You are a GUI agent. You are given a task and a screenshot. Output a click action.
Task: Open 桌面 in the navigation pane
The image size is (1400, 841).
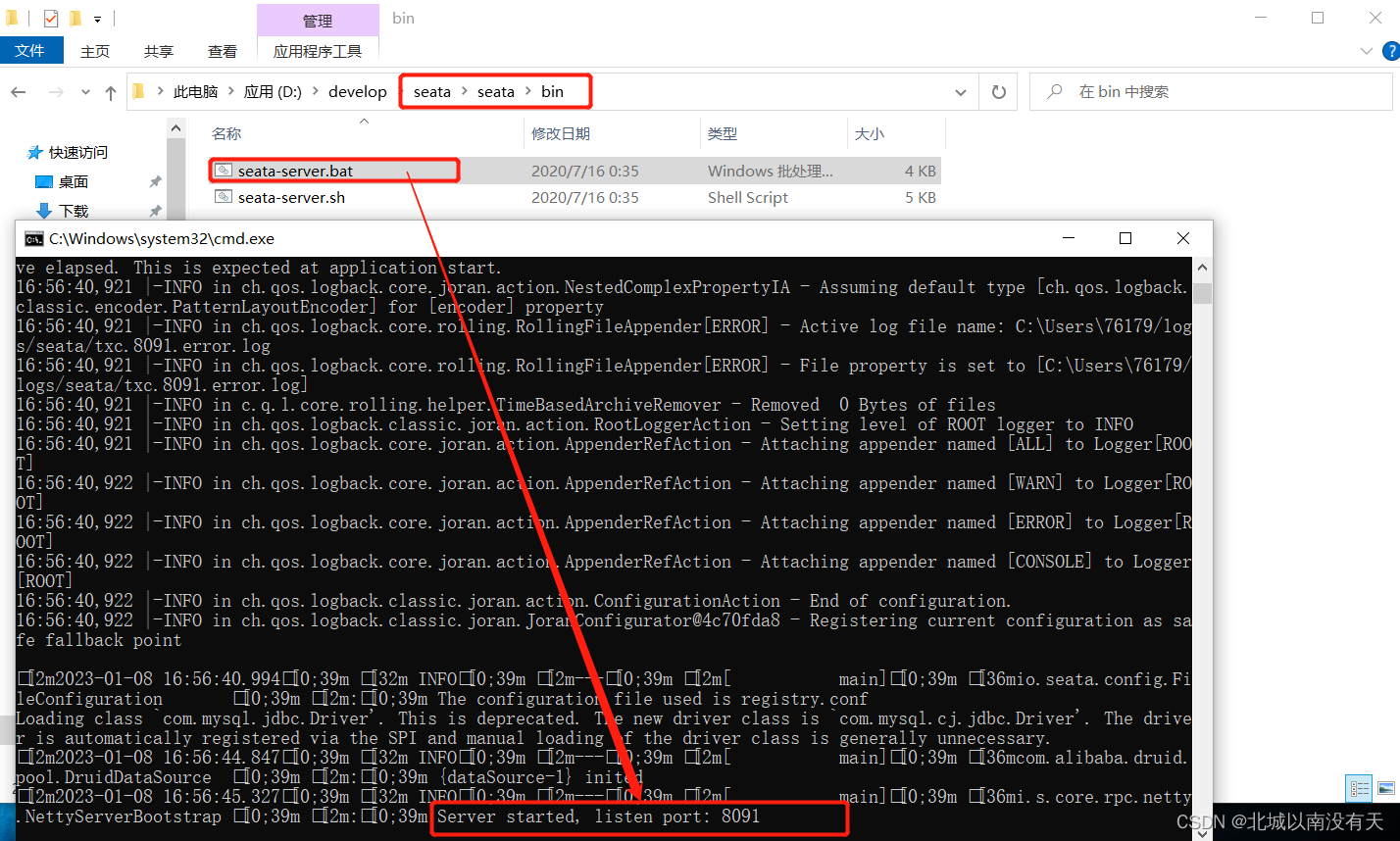[73, 181]
